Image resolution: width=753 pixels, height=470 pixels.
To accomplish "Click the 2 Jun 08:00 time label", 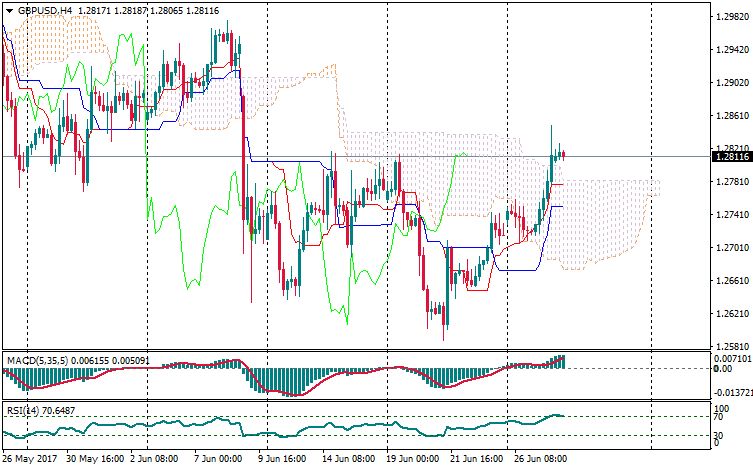I will click(157, 460).
